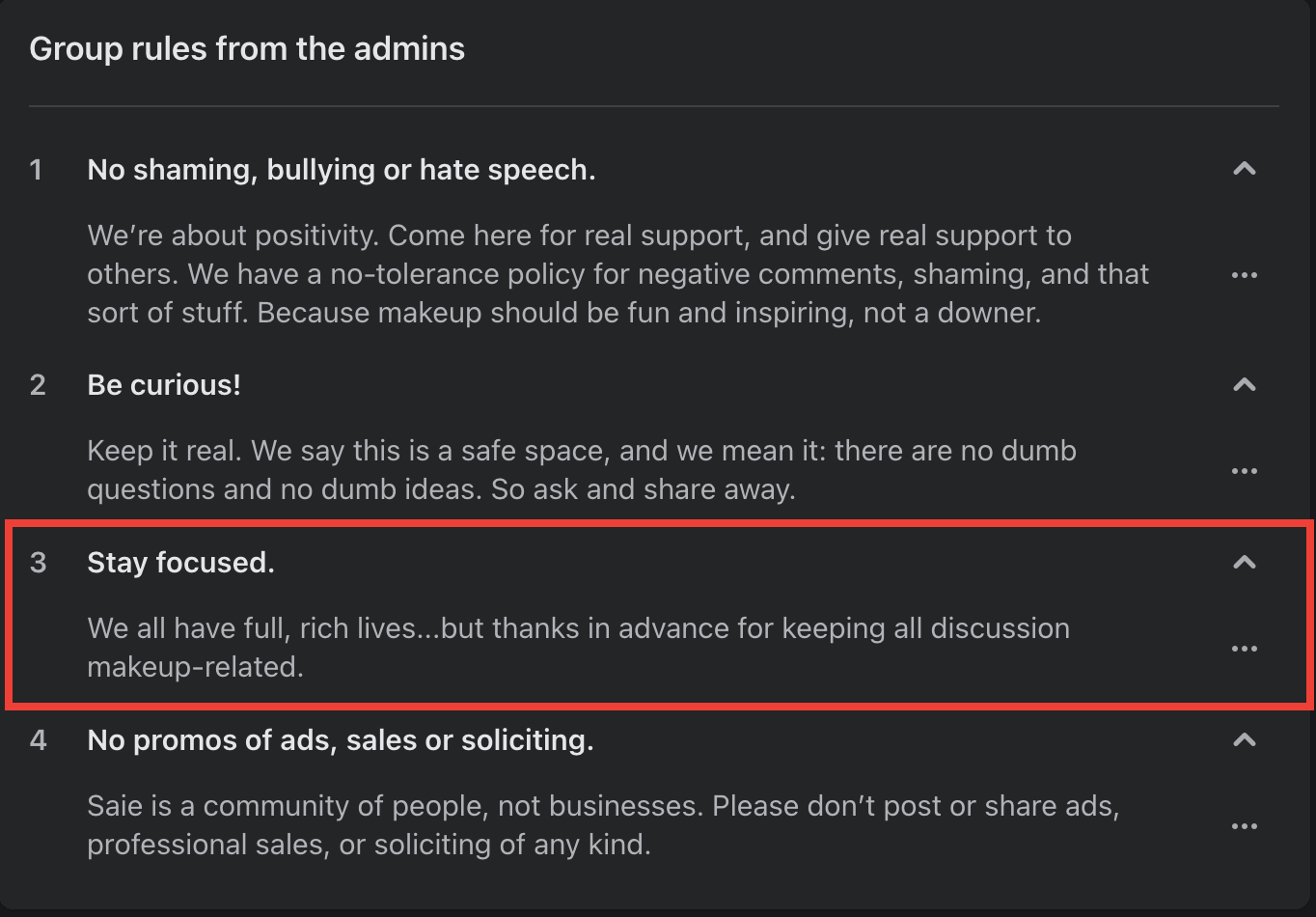This screenshot has height=917, width=1316.
Task: Select the No promos of ads rule title
Action: point(341,740)
